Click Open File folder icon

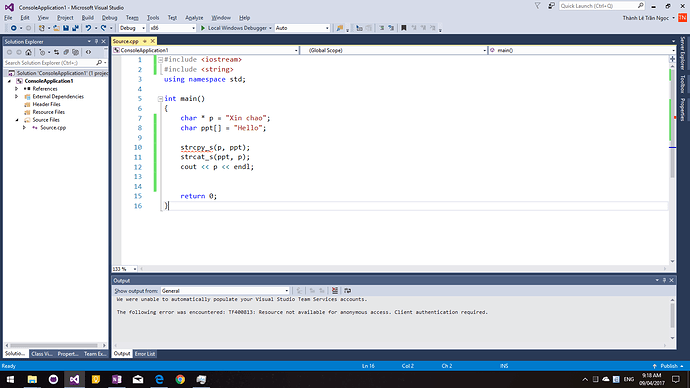(x=56, y=28)
